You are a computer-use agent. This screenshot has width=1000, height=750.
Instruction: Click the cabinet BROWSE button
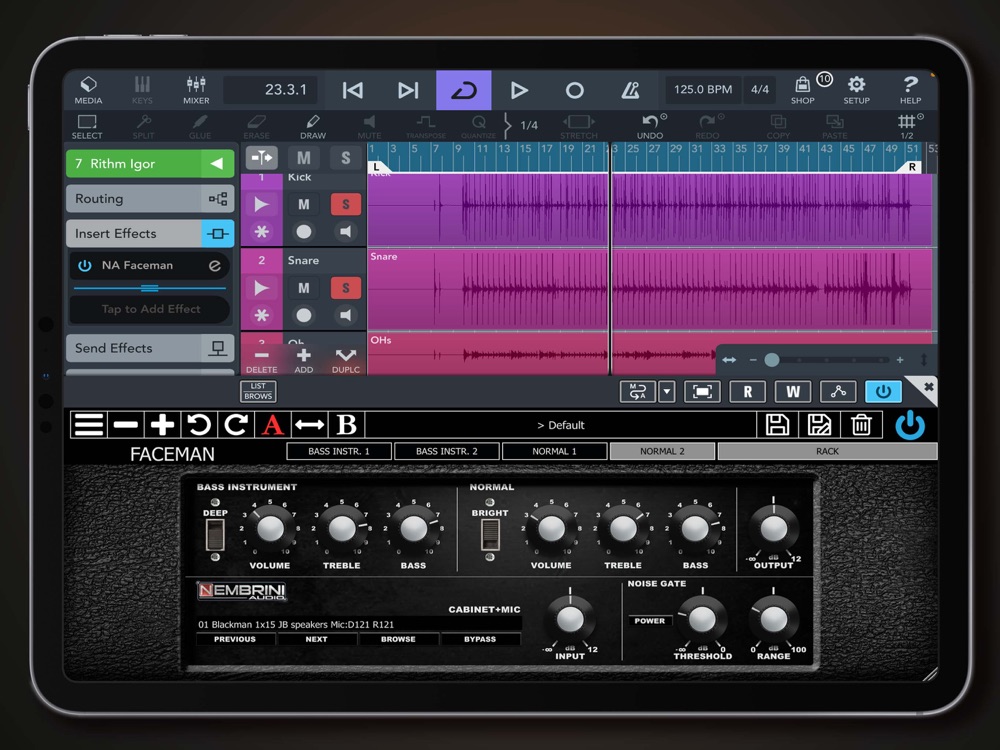(x=398, y=639)
